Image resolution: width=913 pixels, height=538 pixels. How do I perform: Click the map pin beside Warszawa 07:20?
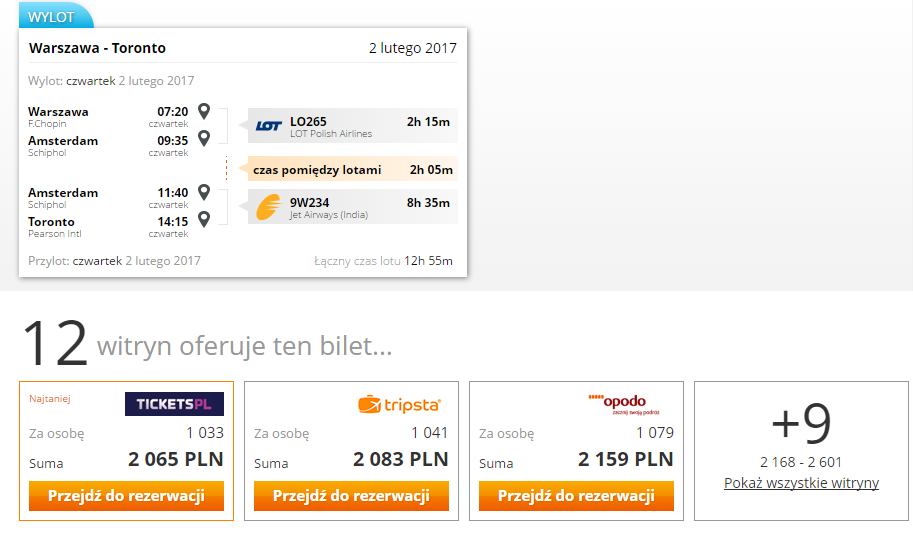204,111
